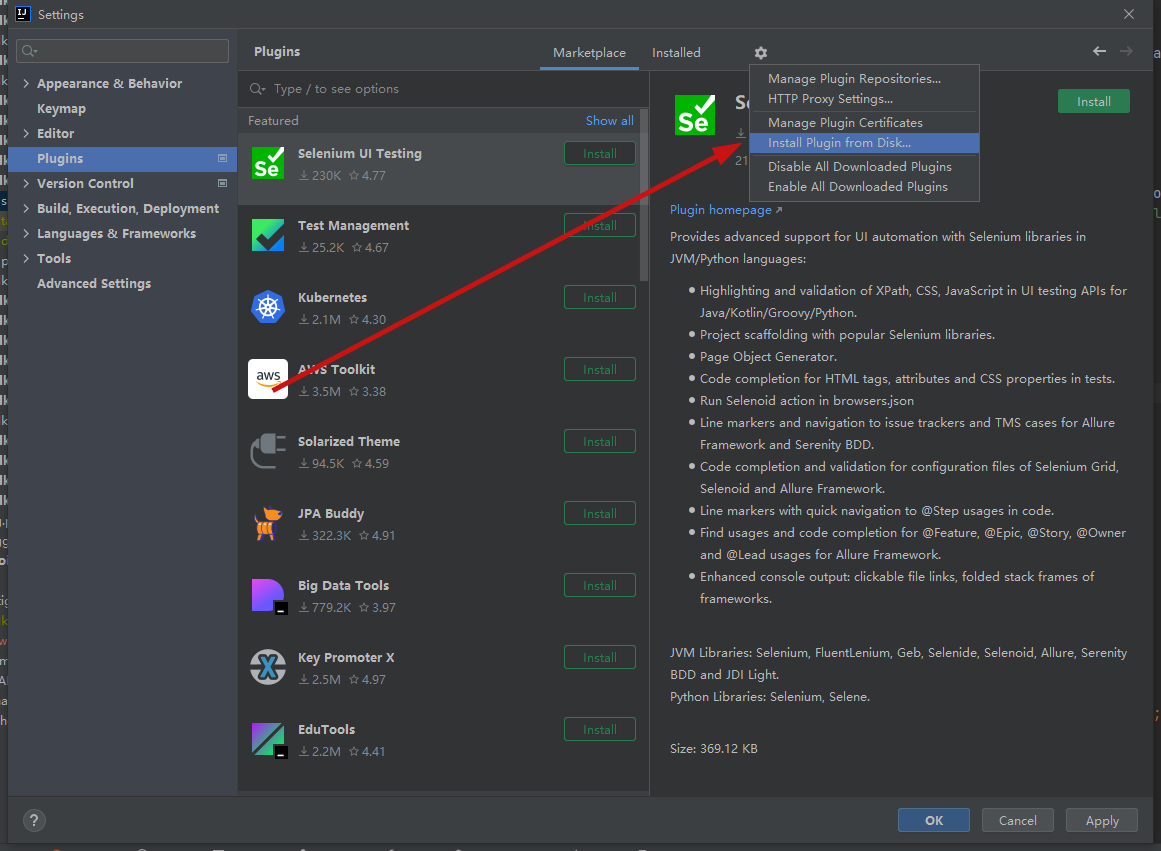This screenshot has height=851, width=1161.
Task: Click the green Install button in details pane
Action: click(x=1094, y=101)
